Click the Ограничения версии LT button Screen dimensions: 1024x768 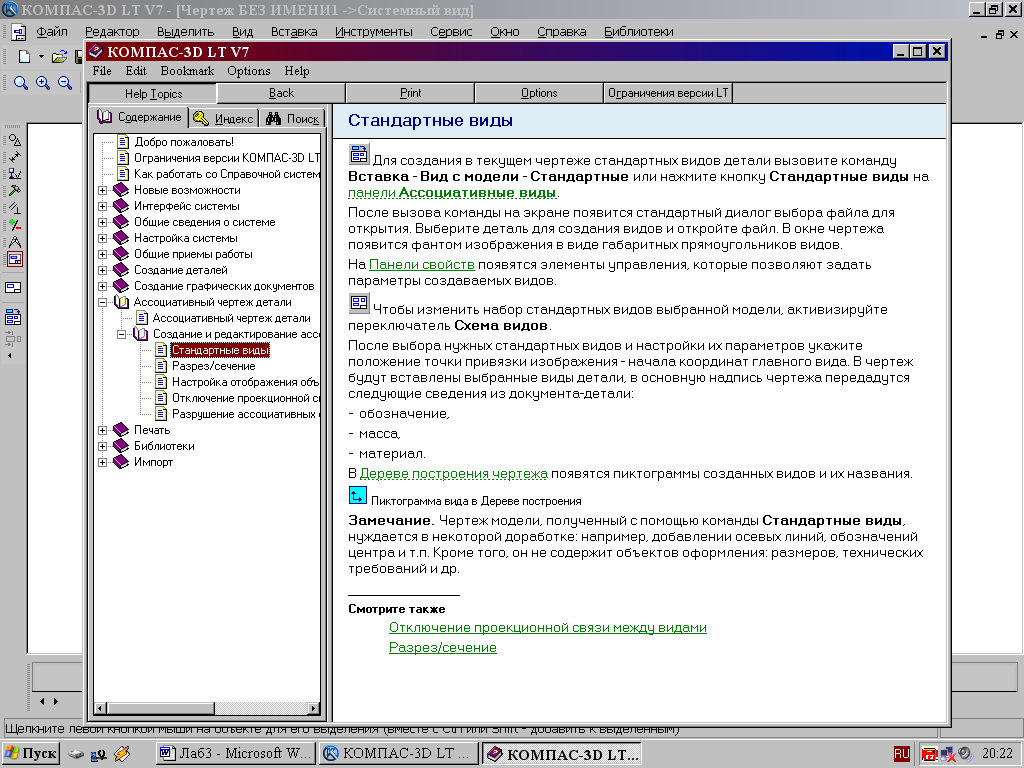coord(668,93)
